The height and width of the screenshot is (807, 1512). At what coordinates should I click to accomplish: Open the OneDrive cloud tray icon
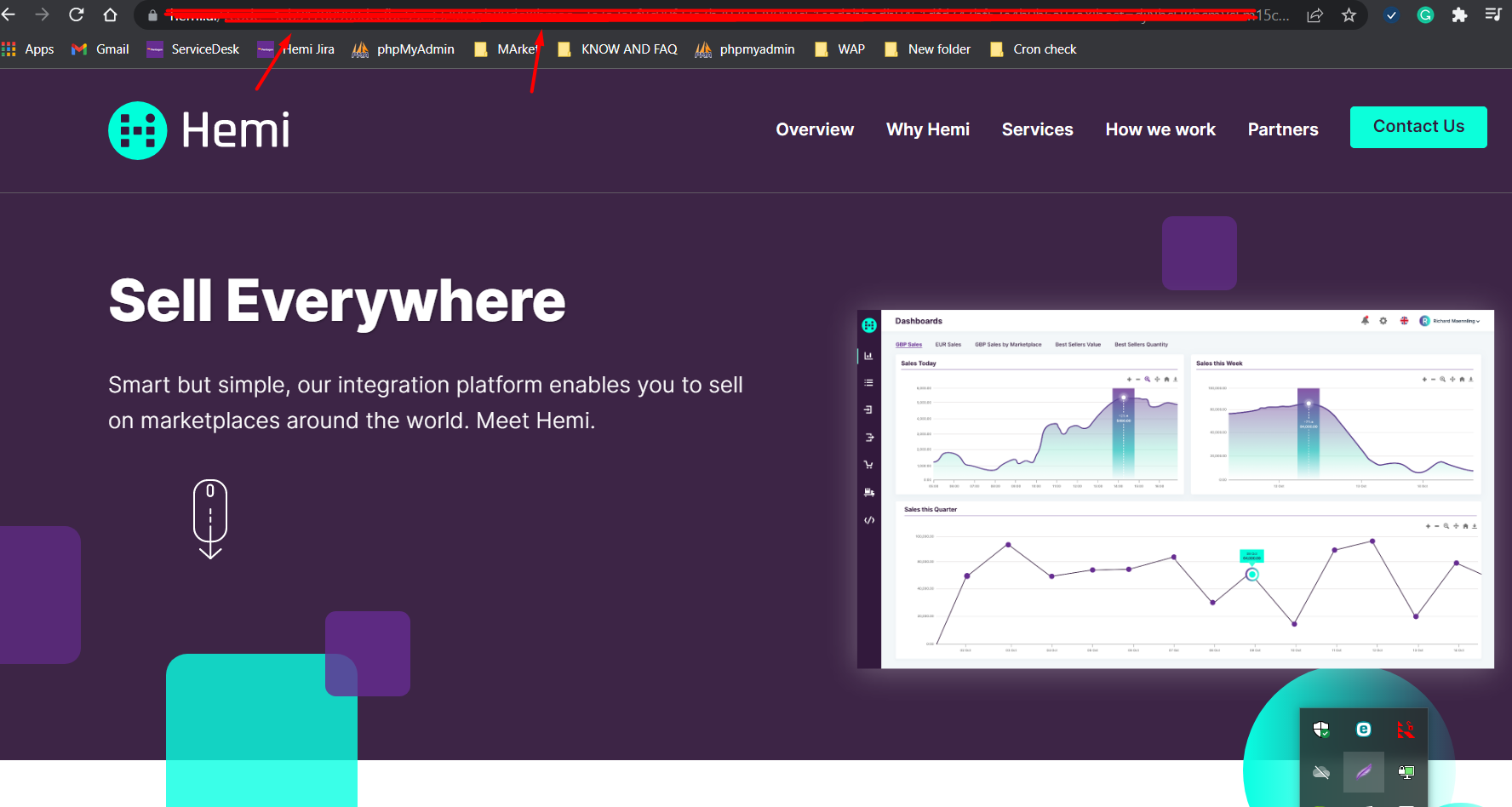1321,772
